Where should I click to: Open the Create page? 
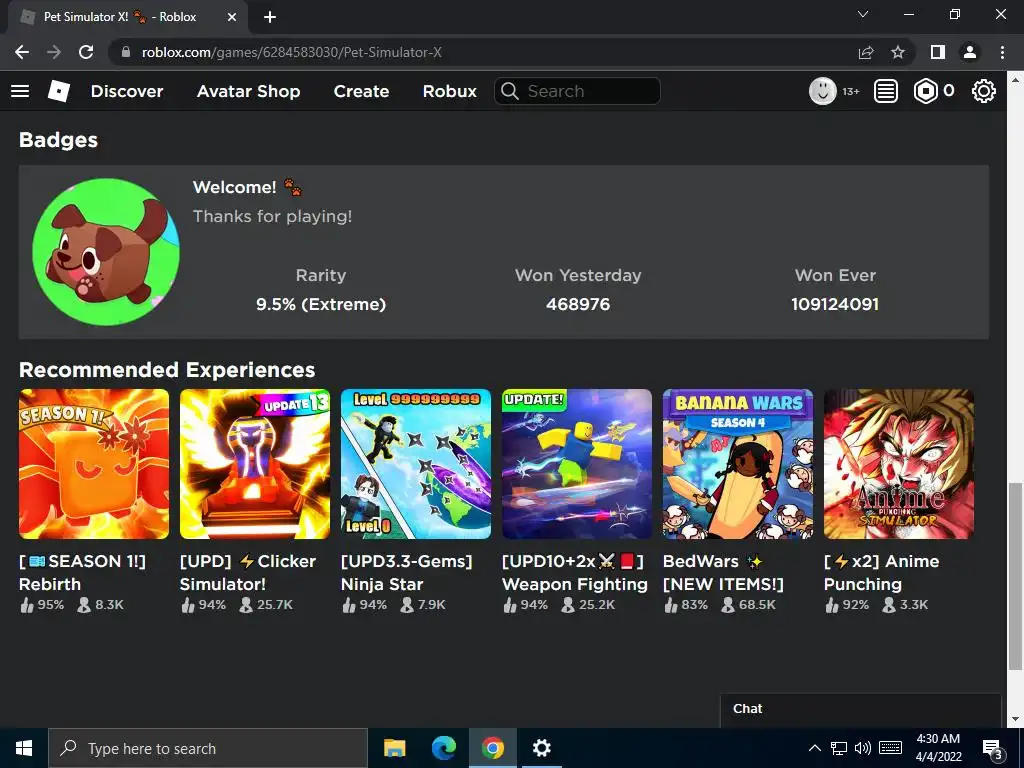click(361, 91)
